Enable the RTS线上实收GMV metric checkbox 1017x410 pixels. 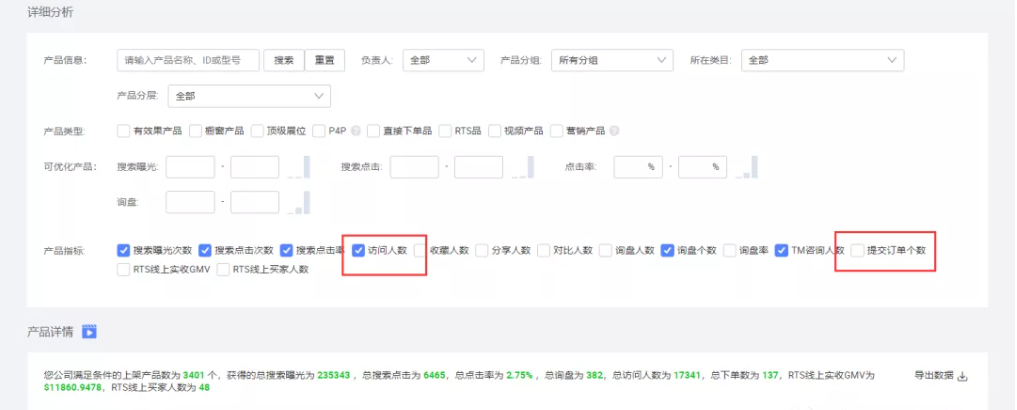124,270
